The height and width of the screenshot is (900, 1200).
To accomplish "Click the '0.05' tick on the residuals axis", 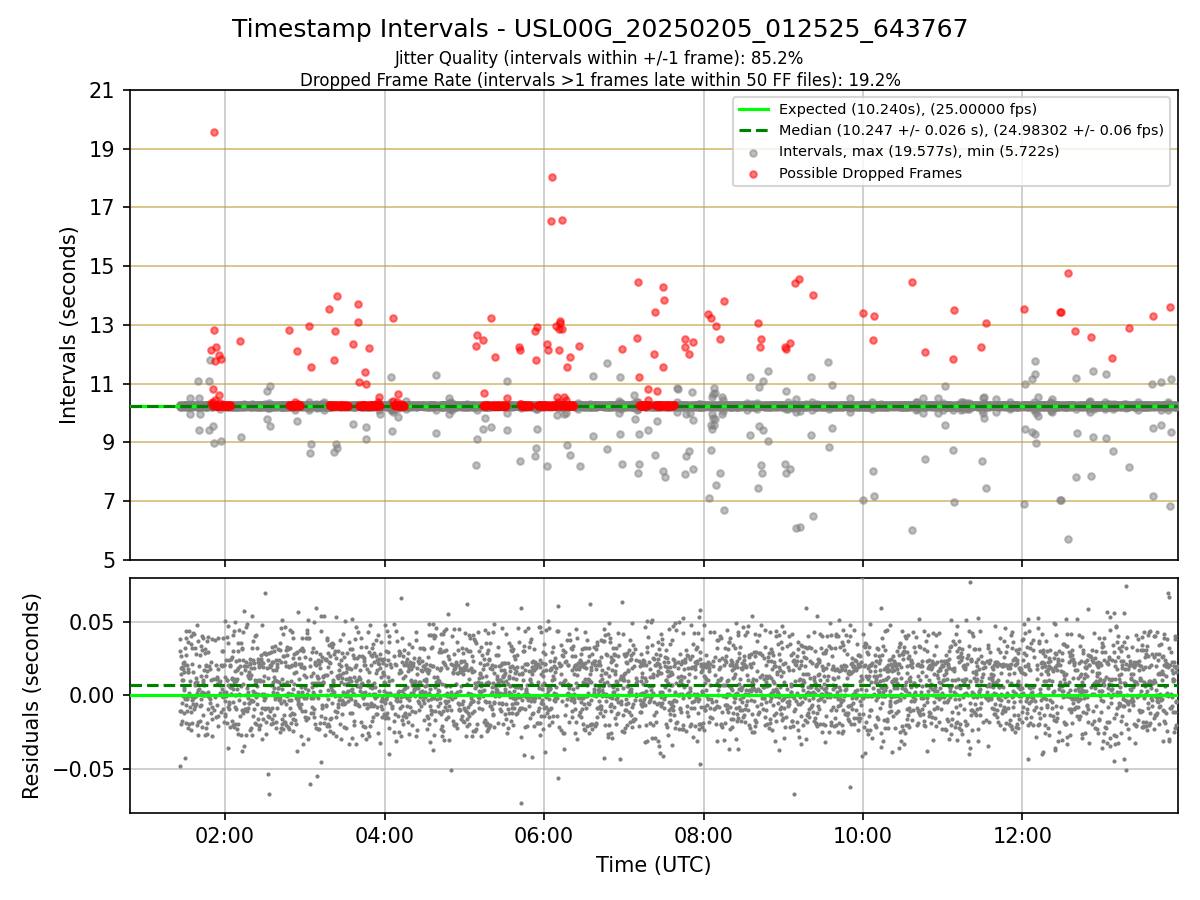I will [x=94, y=622].
